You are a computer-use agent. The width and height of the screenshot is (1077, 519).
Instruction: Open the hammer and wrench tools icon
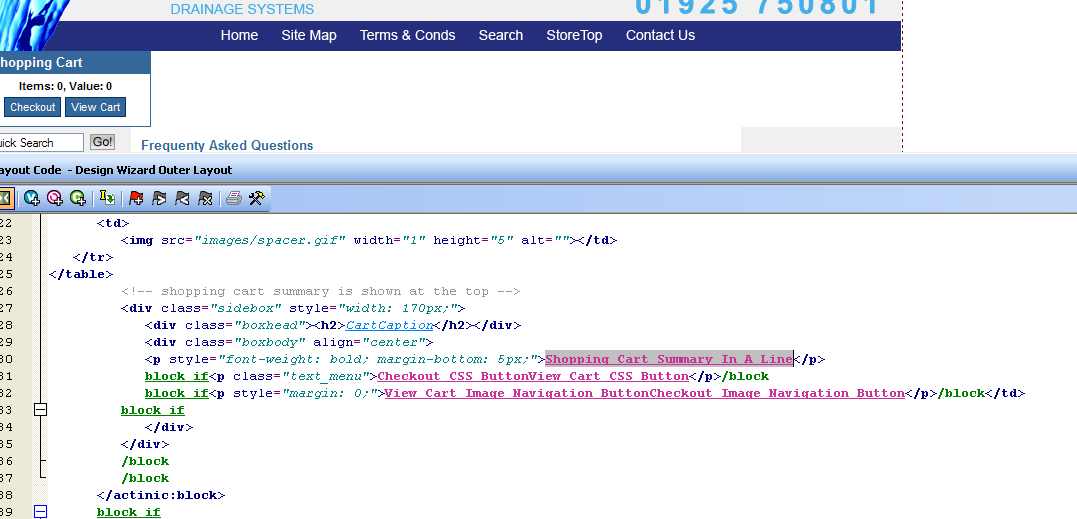click(256, 198)
